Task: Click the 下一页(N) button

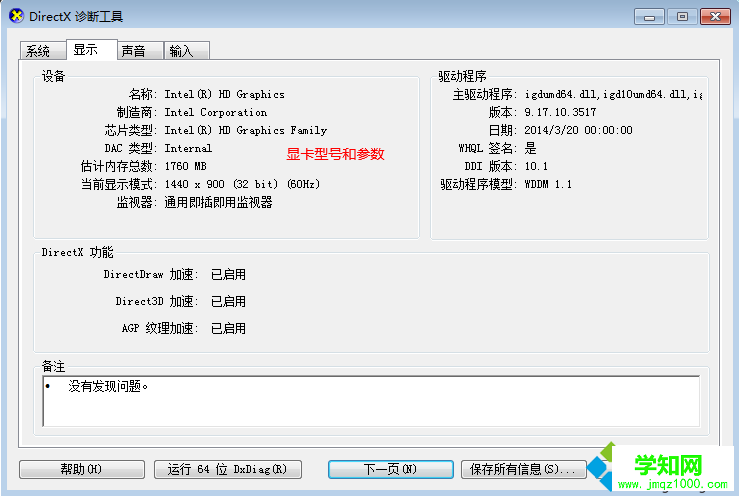Action: coord(391,469)
